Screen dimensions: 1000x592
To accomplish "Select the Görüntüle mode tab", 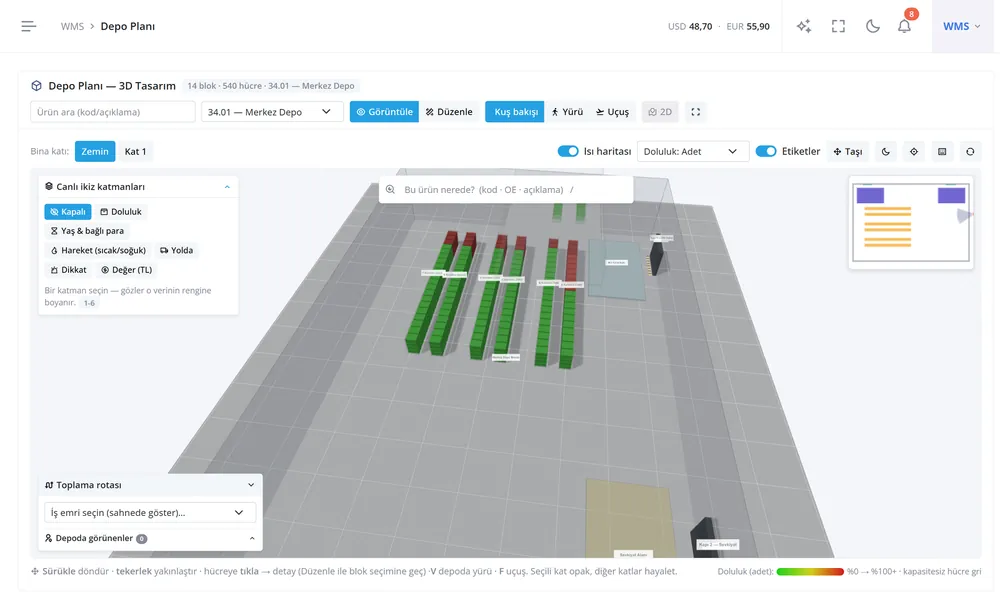I will tap(385, 112).
